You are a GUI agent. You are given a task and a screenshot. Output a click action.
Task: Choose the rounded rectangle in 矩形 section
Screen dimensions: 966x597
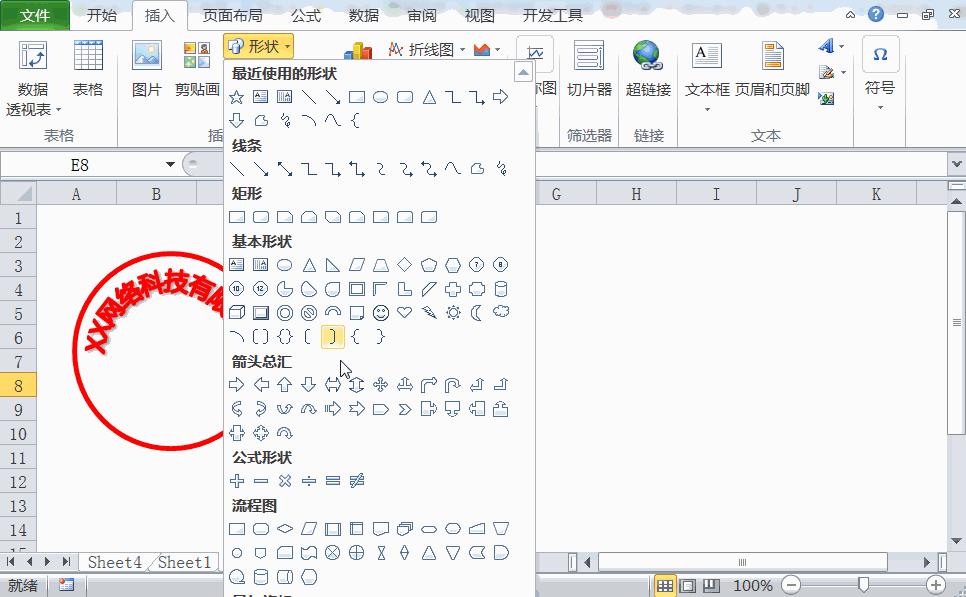pyautogui.click(x=260, y=216)
